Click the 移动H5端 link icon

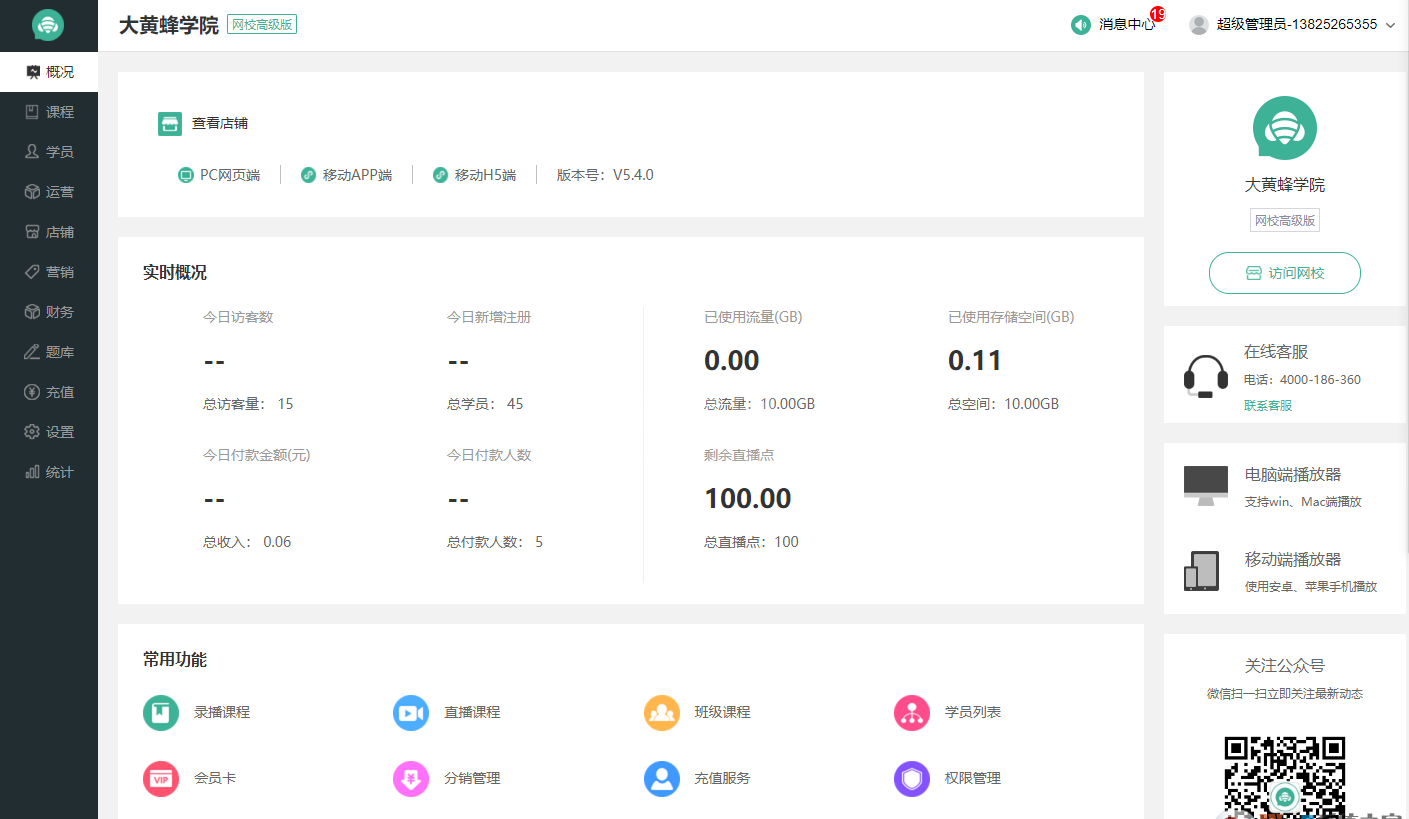tap(440, 175)
